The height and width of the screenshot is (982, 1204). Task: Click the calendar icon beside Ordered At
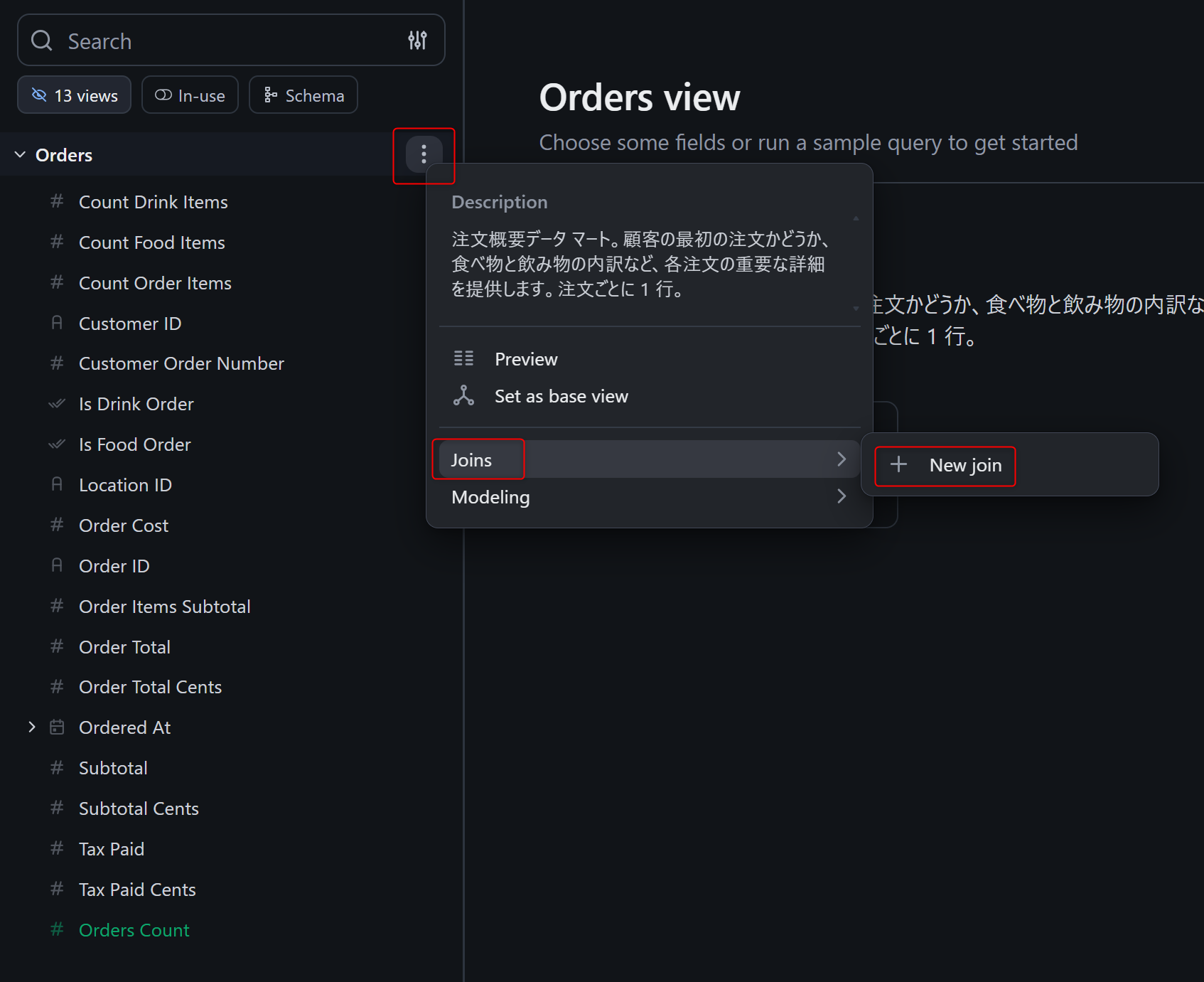57,727
